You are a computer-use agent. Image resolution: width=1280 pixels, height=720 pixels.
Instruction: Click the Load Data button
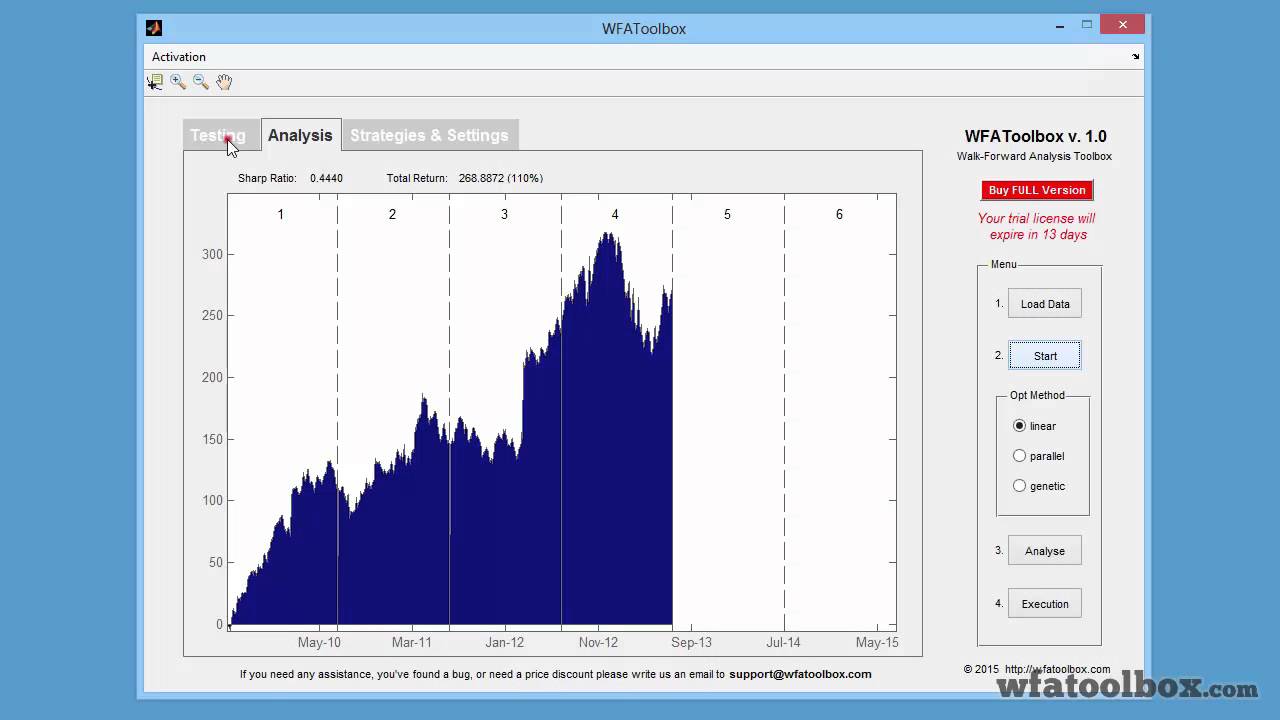[1045, 304]
